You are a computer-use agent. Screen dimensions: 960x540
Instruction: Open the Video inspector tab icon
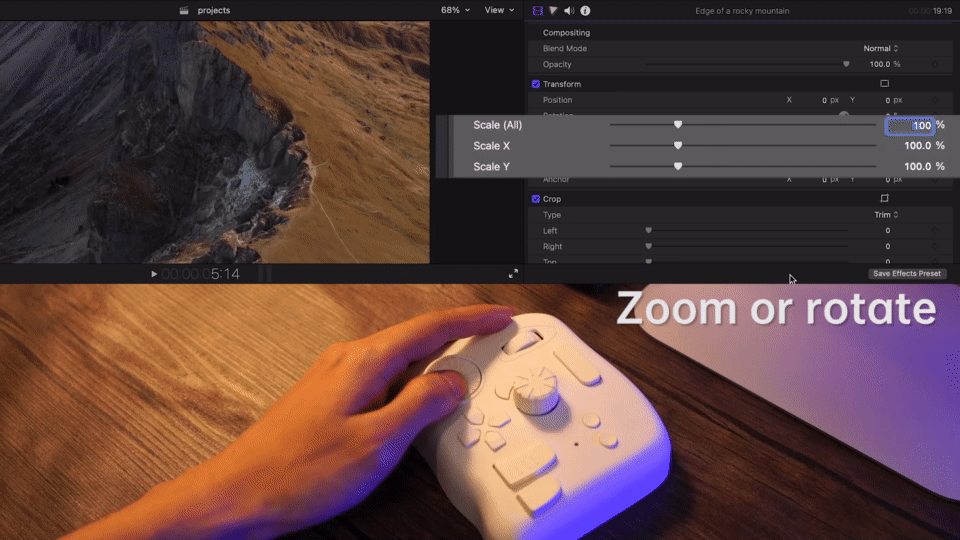(x=538, y=10)
